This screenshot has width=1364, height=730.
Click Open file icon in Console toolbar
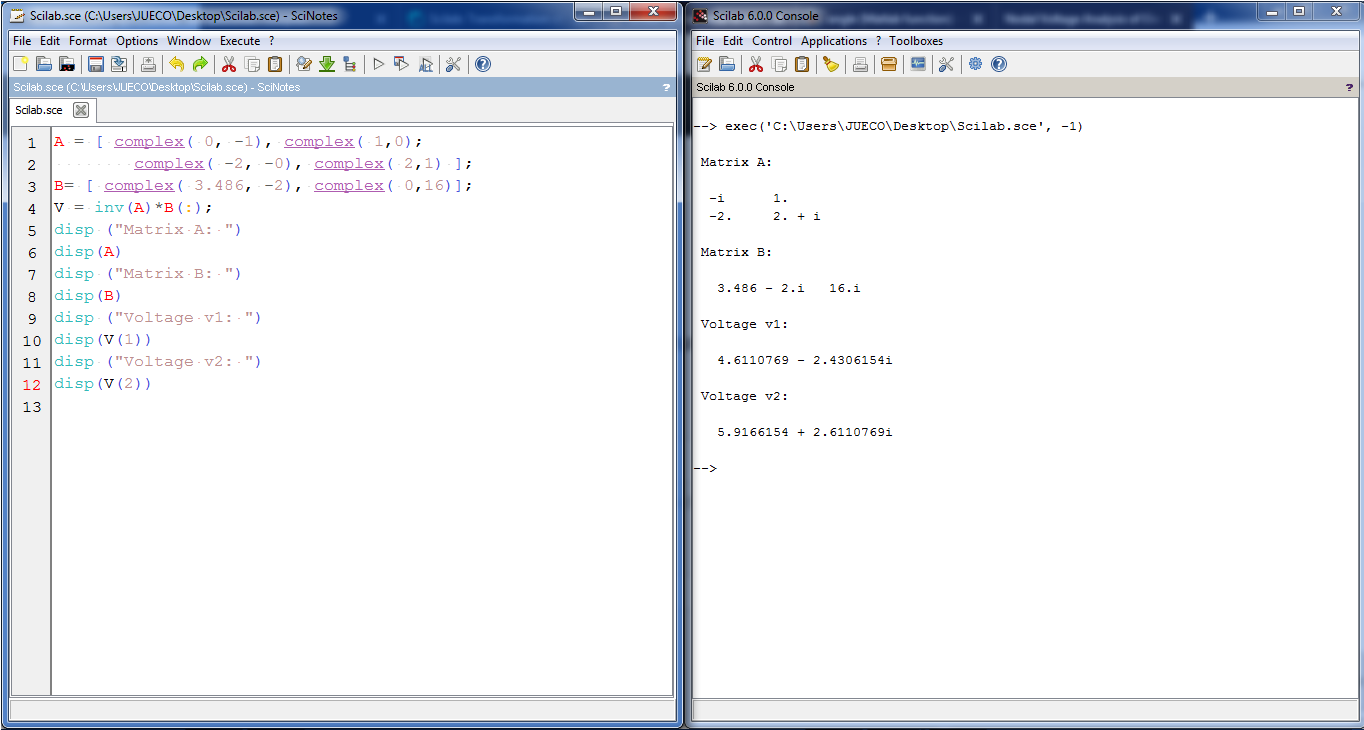tap(727, 64)
